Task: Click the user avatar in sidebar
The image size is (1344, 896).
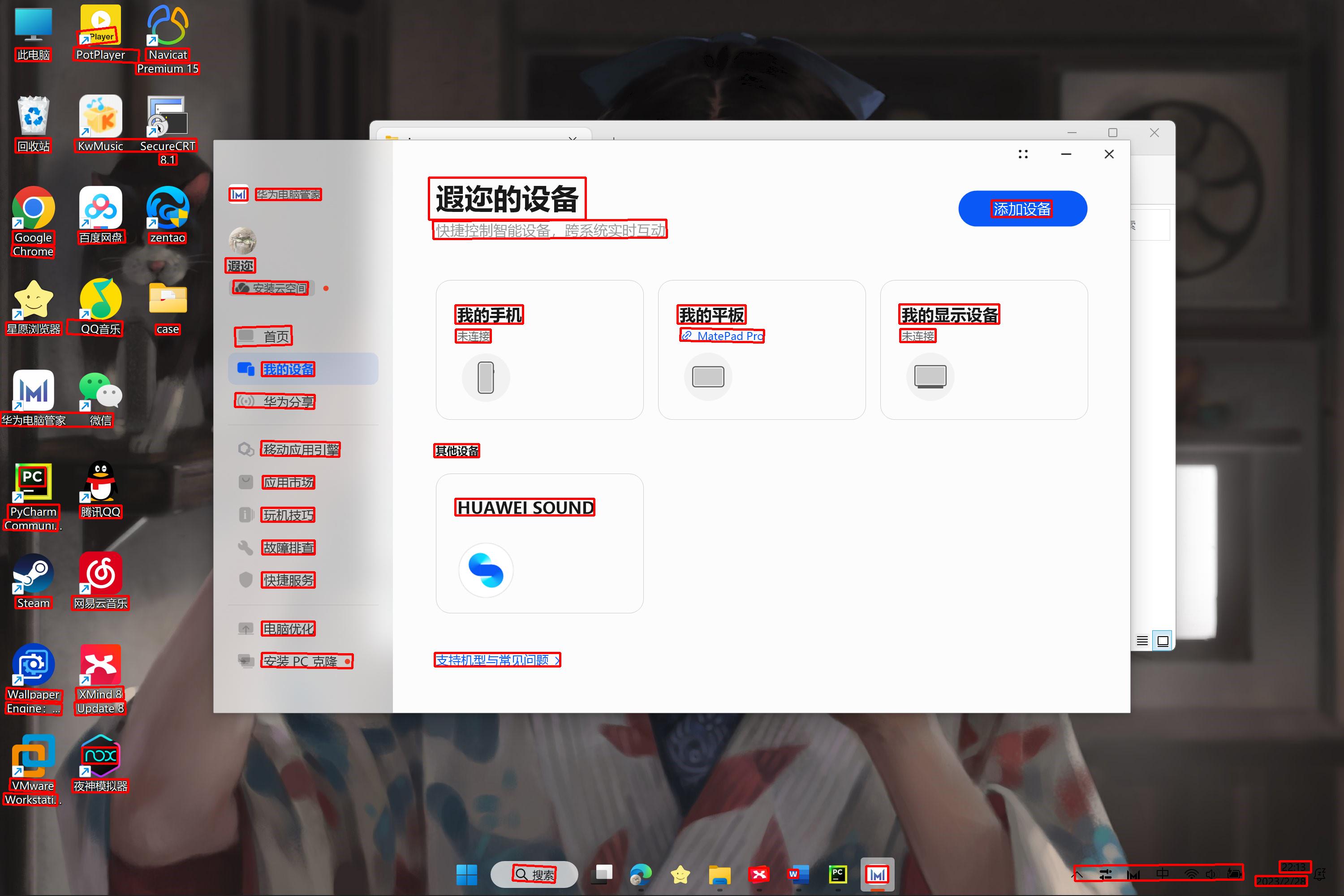Action: (242, 241)
